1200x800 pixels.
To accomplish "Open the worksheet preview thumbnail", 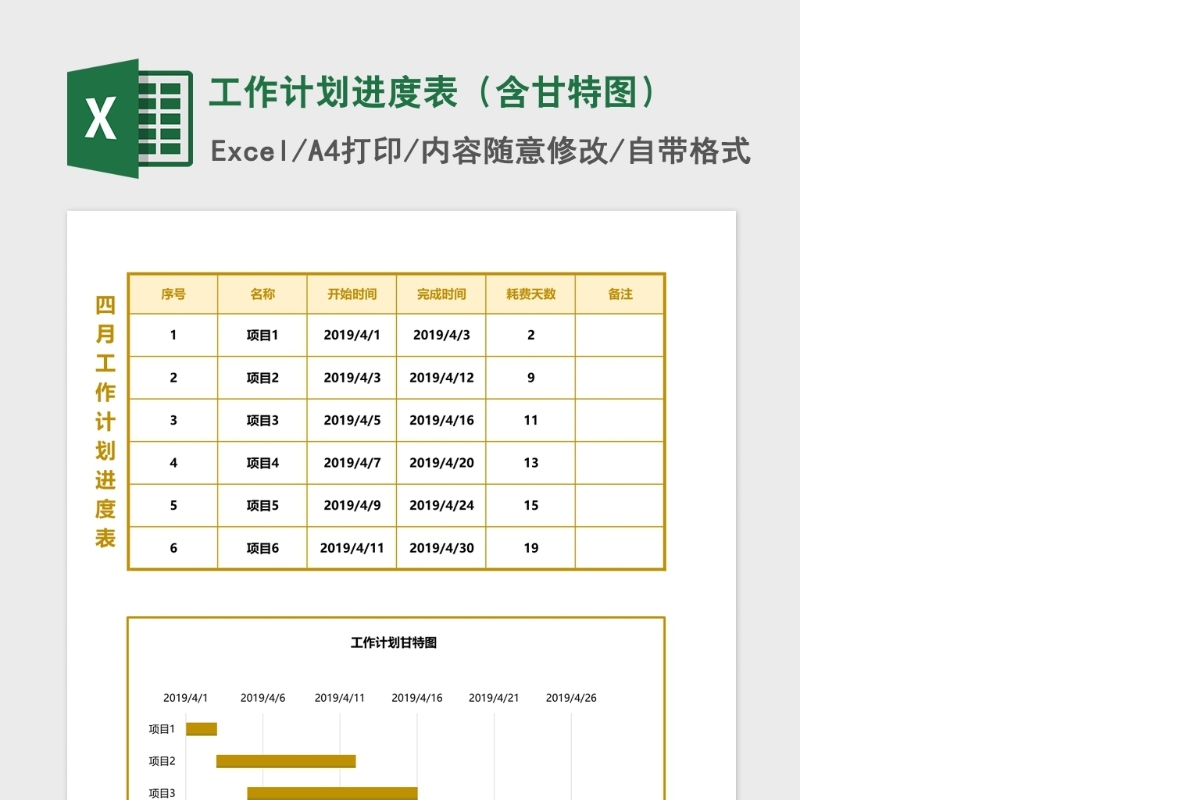I will pyautogui.click(x=401, y=505).
